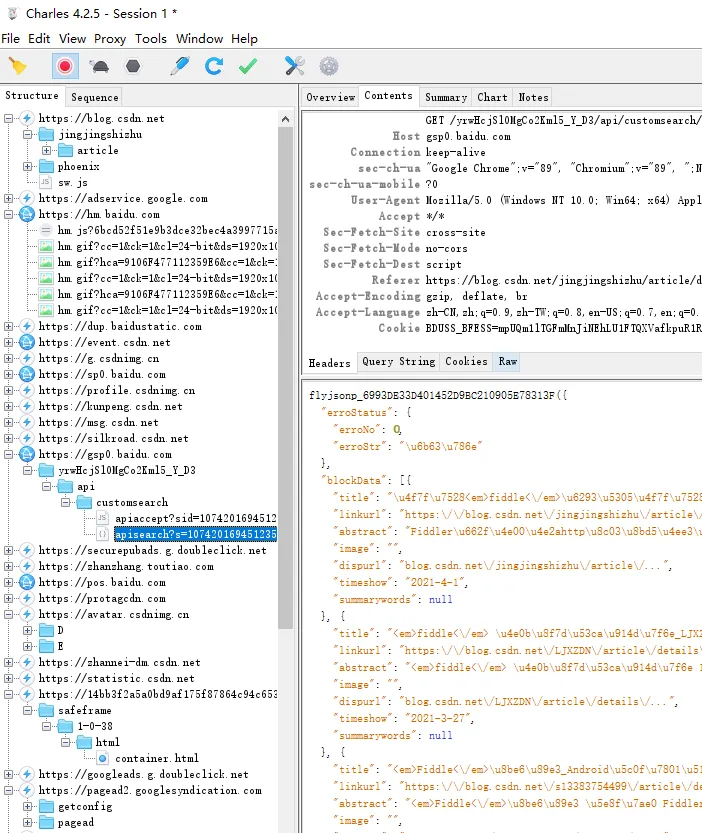702x833 pixels.
Task: Collapse the jingjingshizhu folder
Action: [x=28, y=134]
